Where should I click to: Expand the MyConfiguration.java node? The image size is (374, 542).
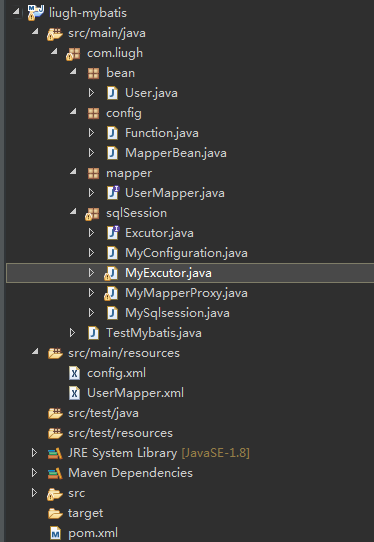(x=91, y=253)
